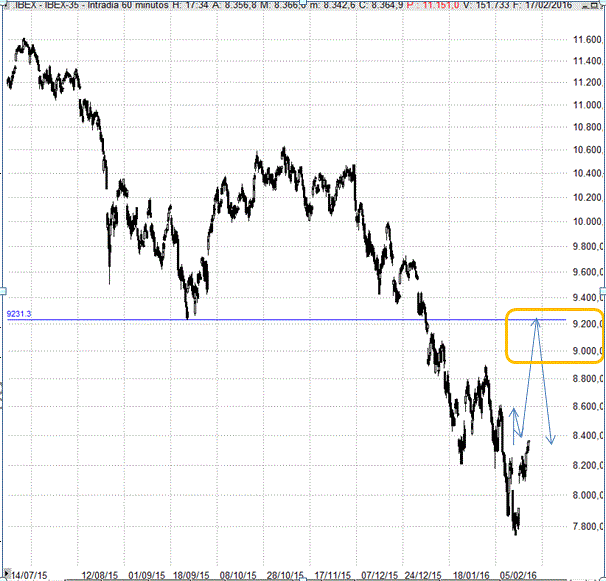606x581 pixels.
Task: Select the 9231.3 horizontal line label
Action: 19,314
